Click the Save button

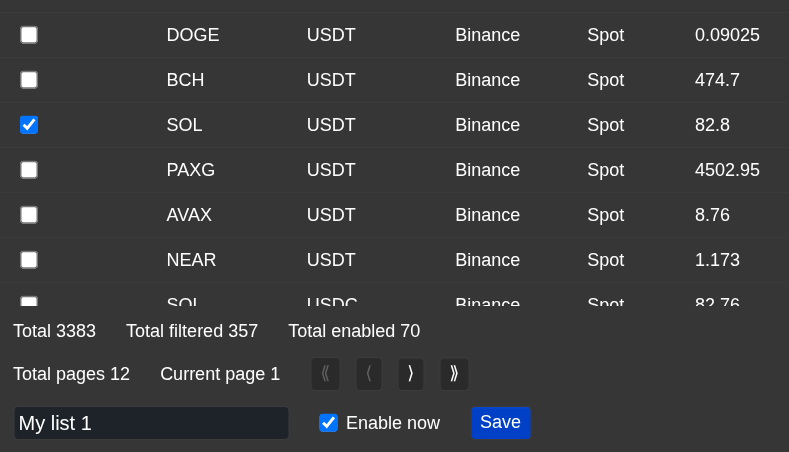[500, 423]
